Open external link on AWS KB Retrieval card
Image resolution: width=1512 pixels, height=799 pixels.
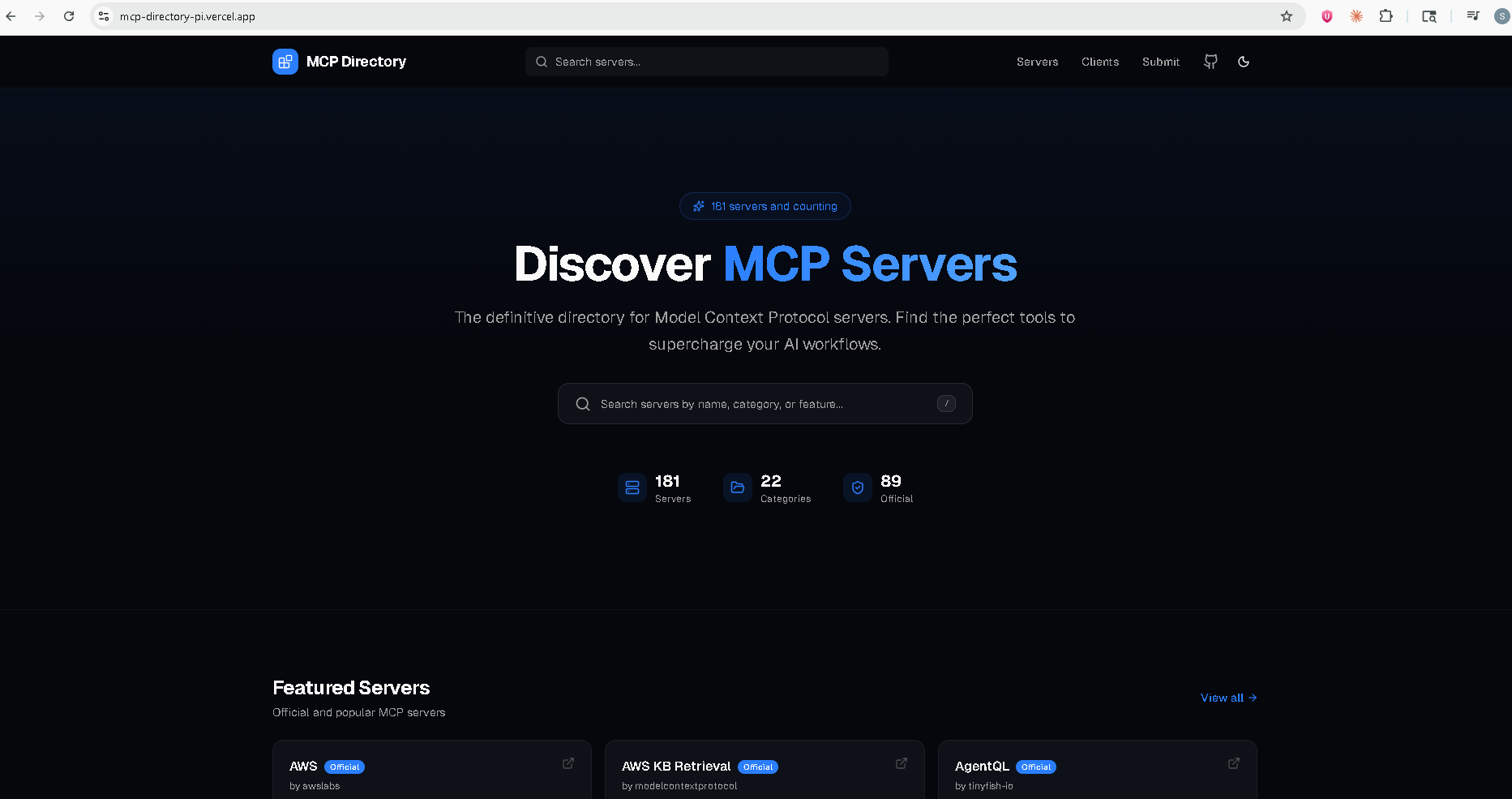click(x=902, y=763)
